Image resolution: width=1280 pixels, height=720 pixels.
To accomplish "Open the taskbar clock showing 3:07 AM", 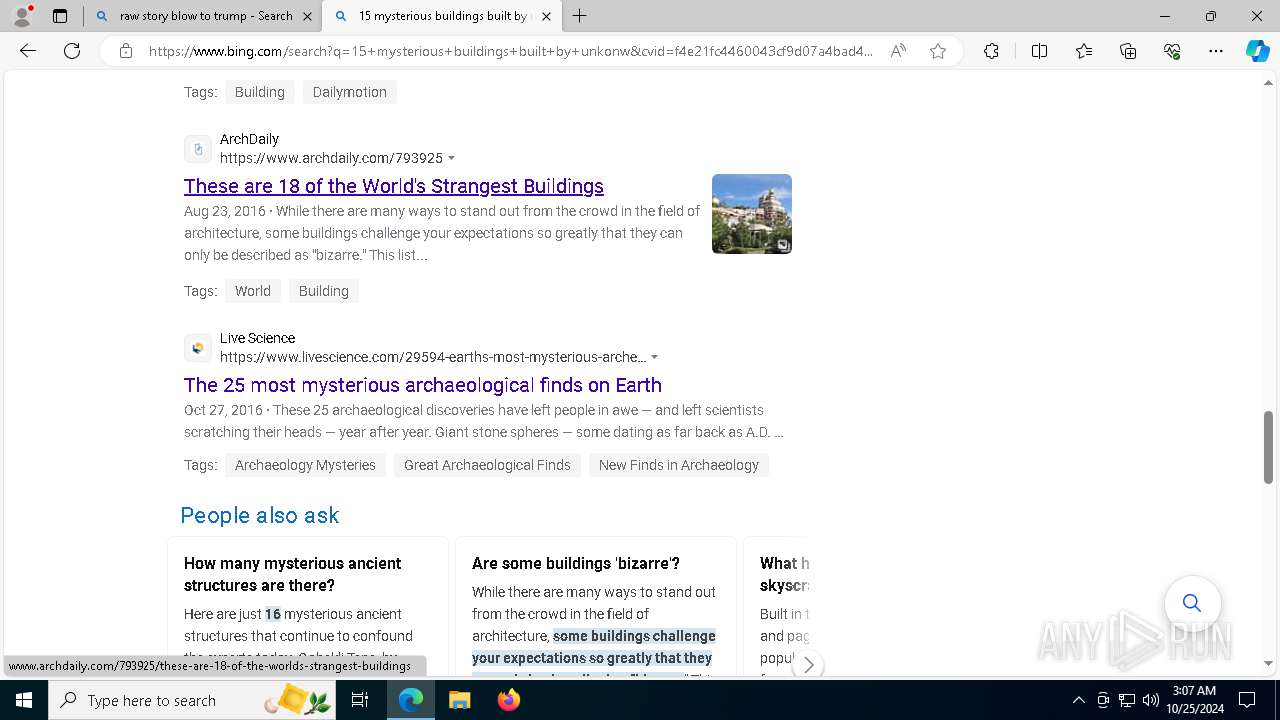I will click(x=1194, y=700).
